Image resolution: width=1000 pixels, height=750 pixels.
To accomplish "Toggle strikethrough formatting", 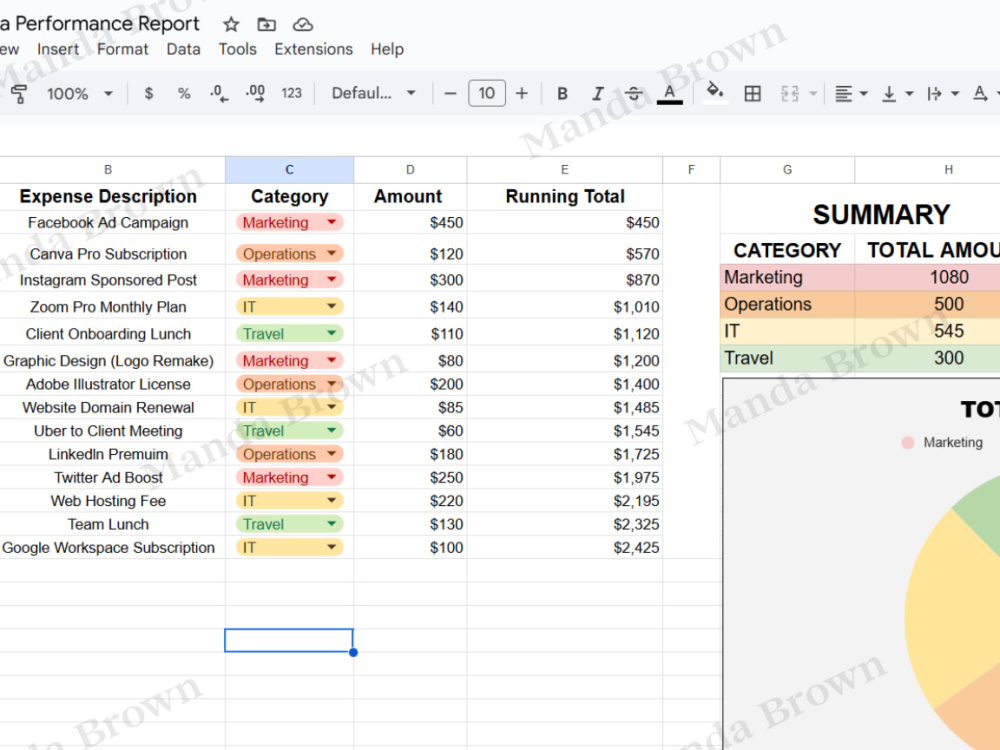I will click(x=633, y=94).
